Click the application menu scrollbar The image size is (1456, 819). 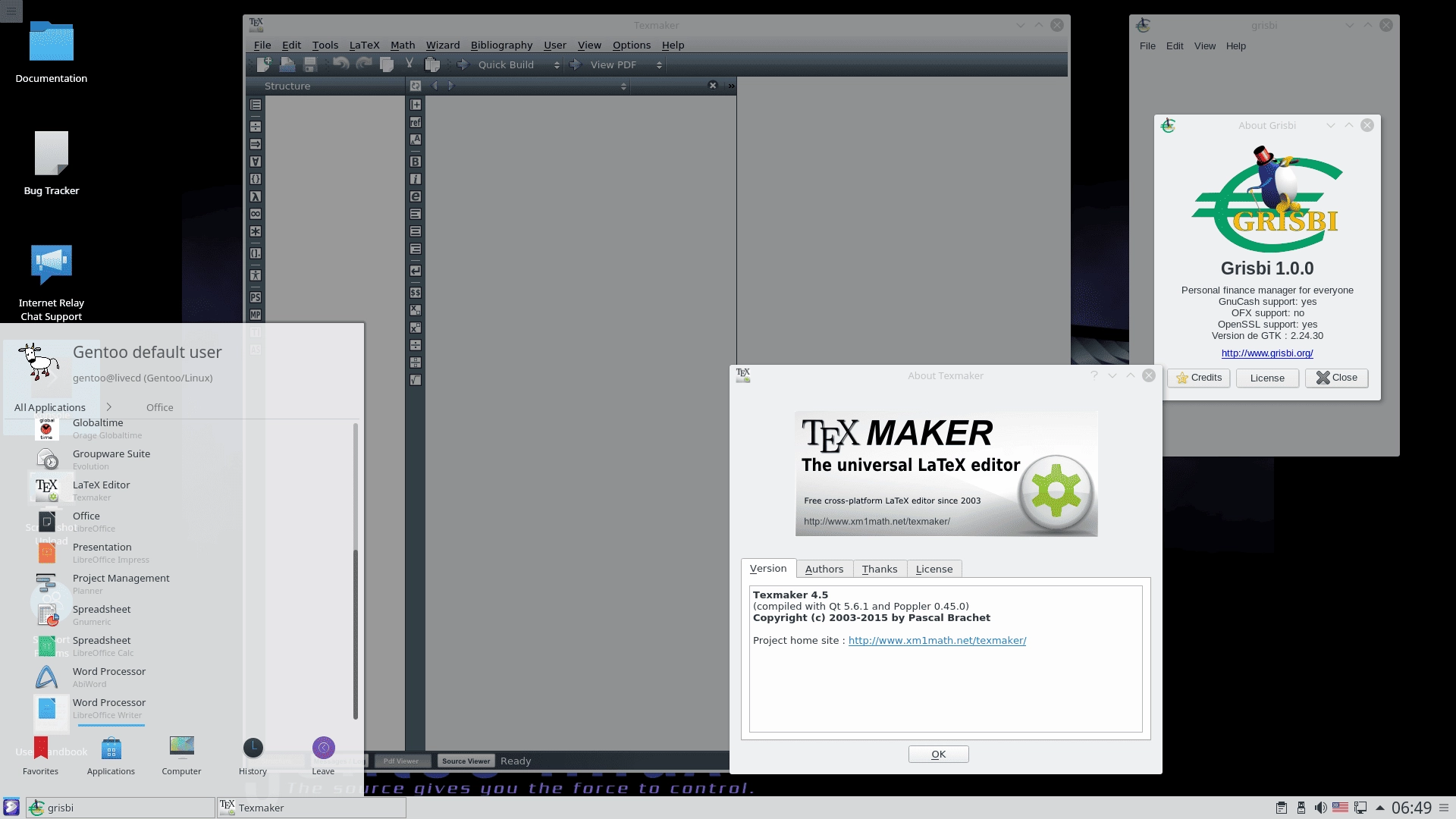(x=356, y=635)
